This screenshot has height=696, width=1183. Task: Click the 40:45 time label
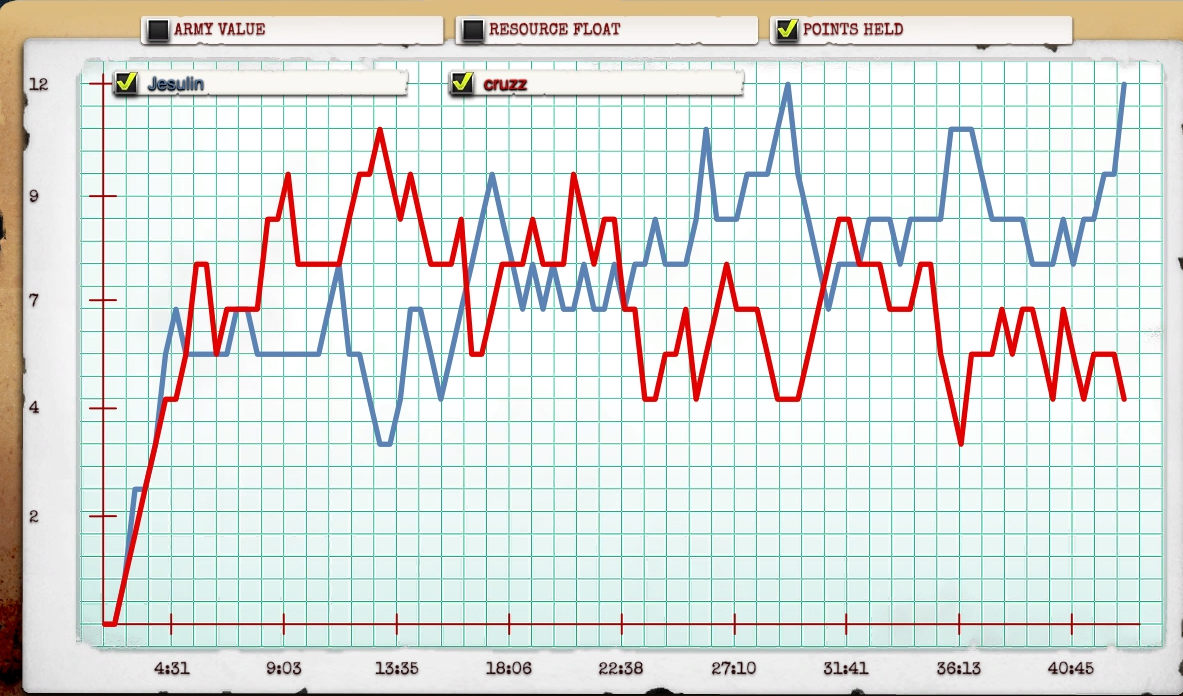1071,668
